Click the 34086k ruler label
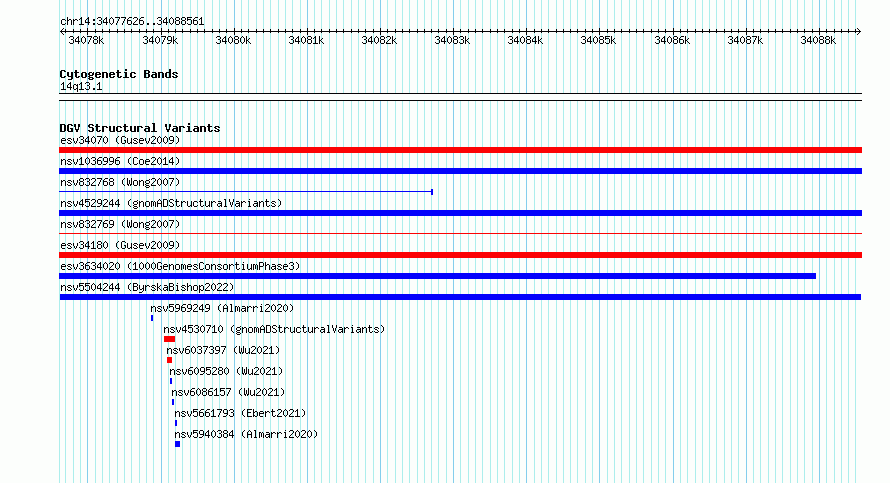This screenshot has height=483, width=890. click(672, 41)
